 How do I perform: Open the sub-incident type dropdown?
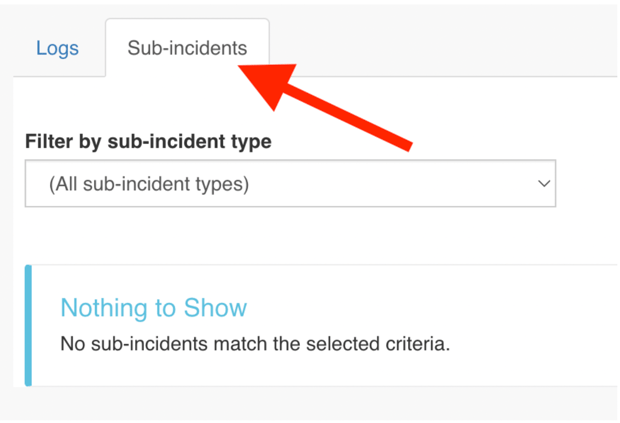point(290,184)
